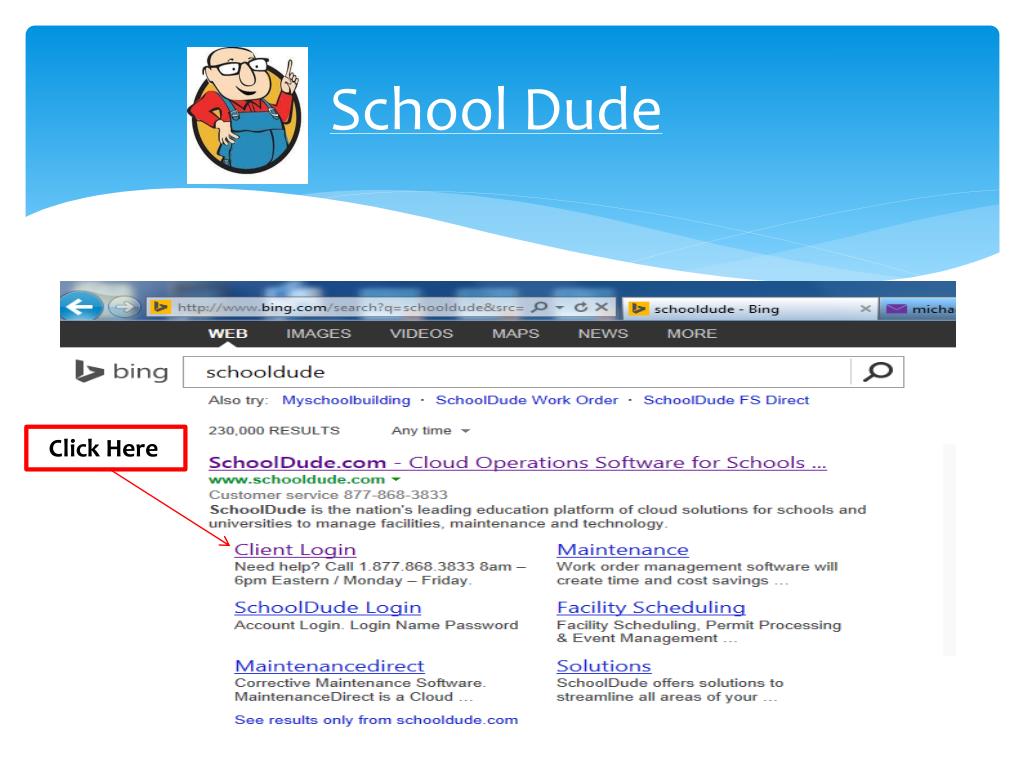Open the address bar dropdown arrow
Image resolution: width=1024 pixels, height=768 pixels.
(560, 307)
